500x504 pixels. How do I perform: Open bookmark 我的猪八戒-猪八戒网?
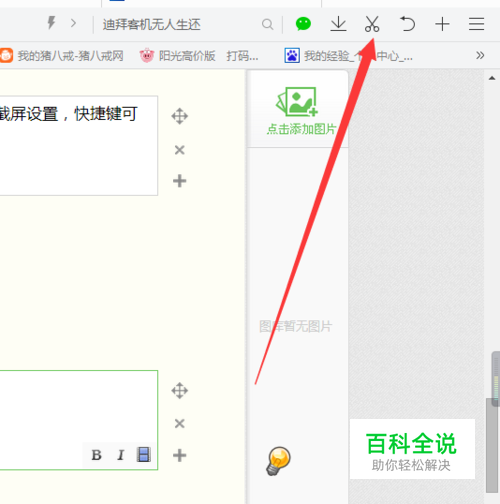pyautogui.click(x=62, y=56)
